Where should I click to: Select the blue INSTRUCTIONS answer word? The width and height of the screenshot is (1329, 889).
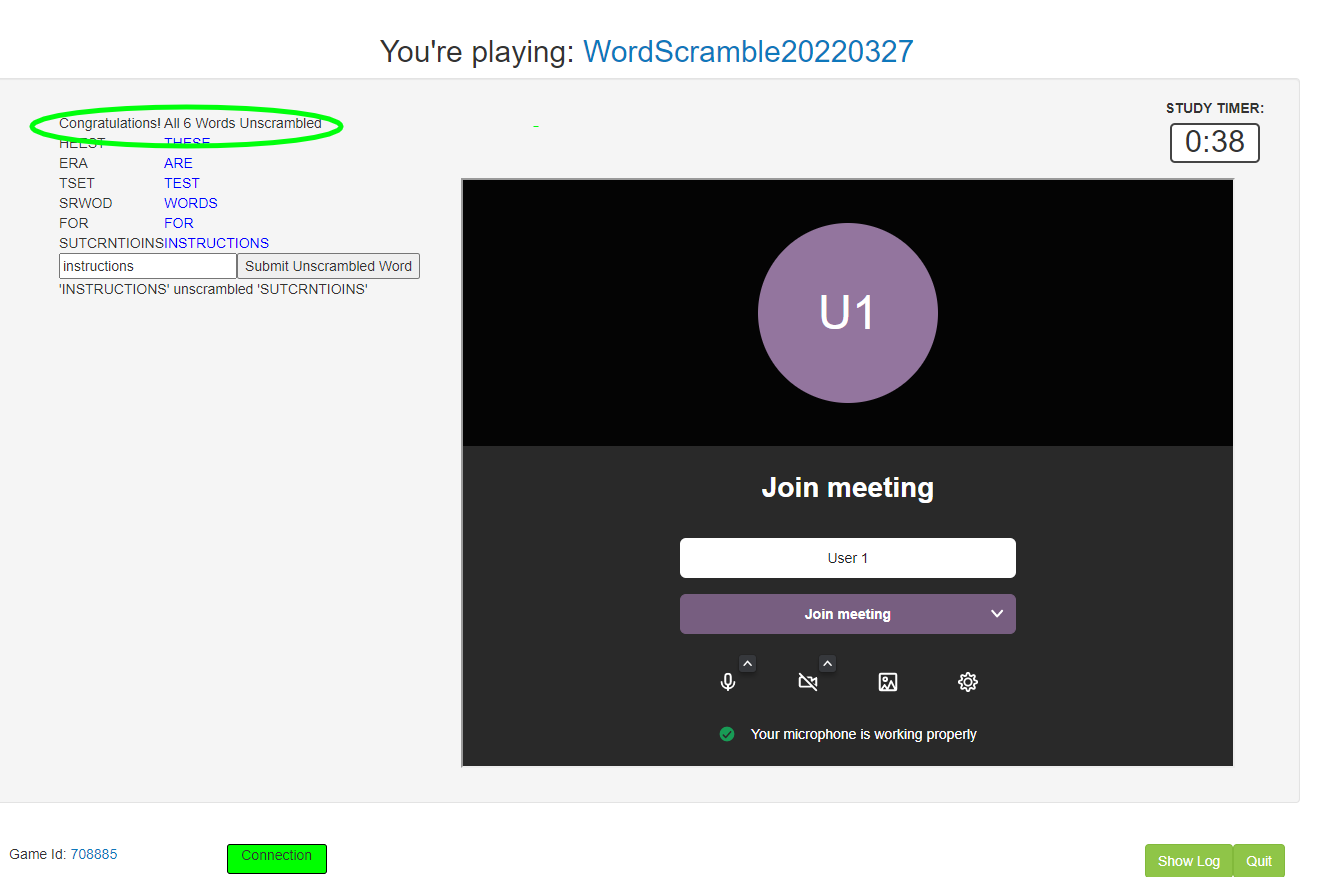click(217, 243)
